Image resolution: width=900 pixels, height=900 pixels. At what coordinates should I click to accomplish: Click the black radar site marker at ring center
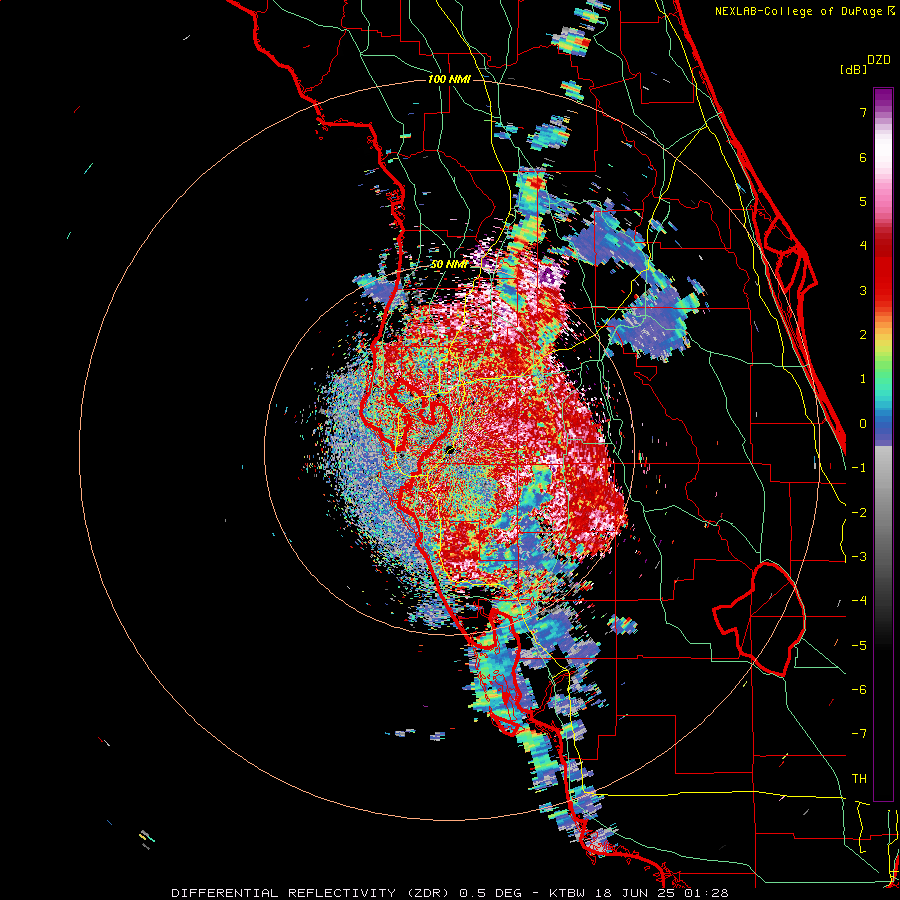tap(450, 449)
